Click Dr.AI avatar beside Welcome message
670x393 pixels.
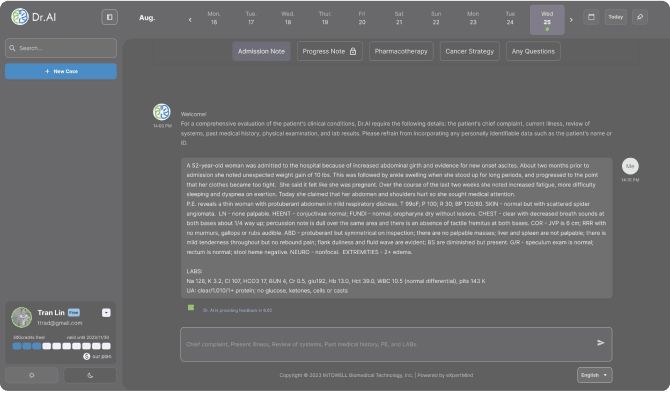pos(162,112)
